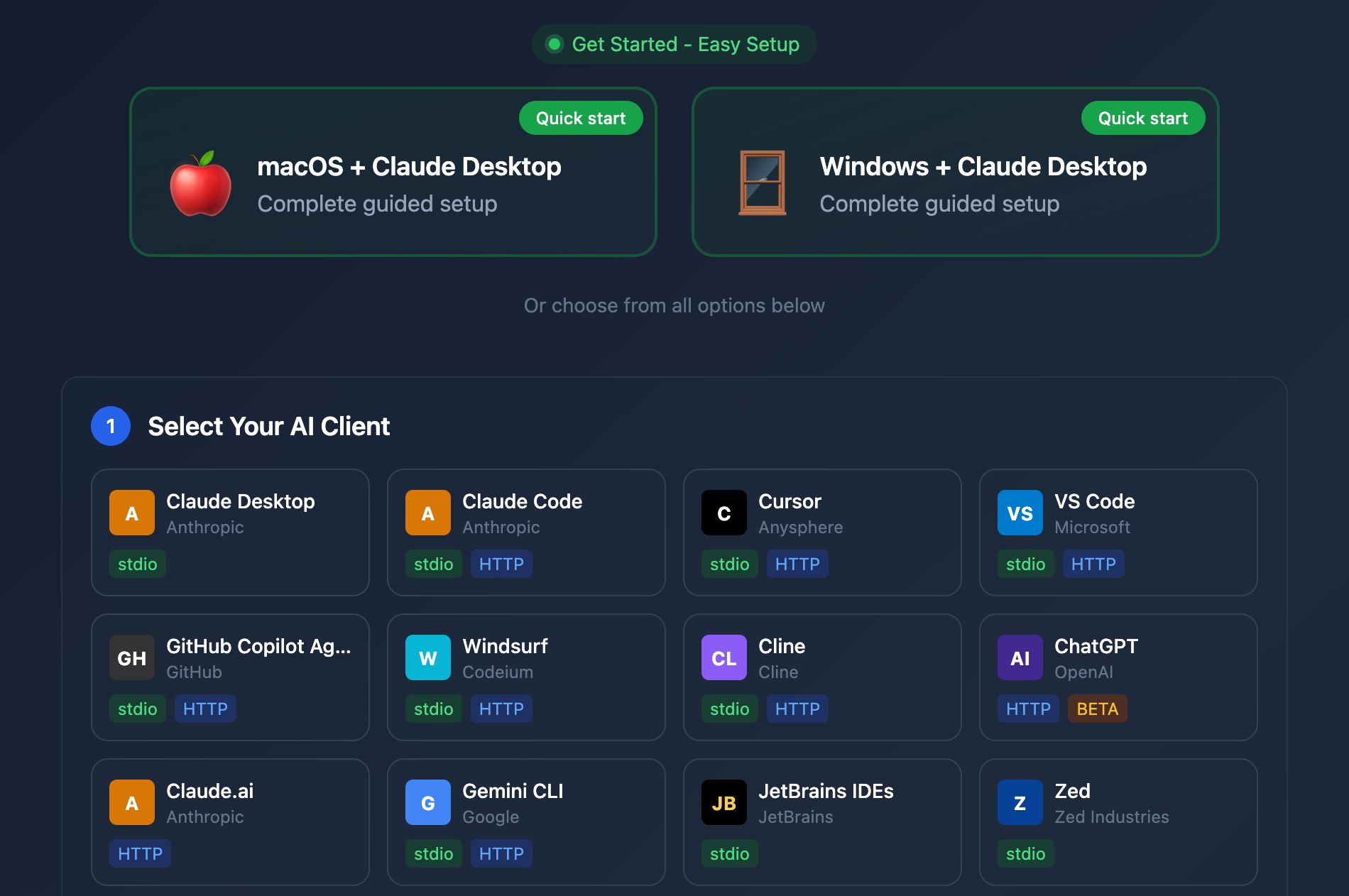Click the blue VS Code icon
The height and width of the screenshot is (896, 1349).
(1020, 513)
